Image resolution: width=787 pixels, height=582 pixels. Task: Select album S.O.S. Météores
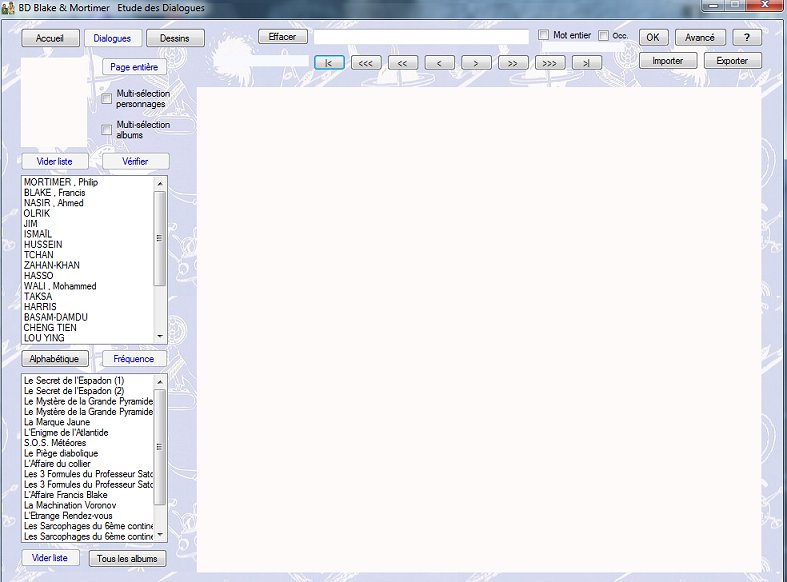coord(88,443)
